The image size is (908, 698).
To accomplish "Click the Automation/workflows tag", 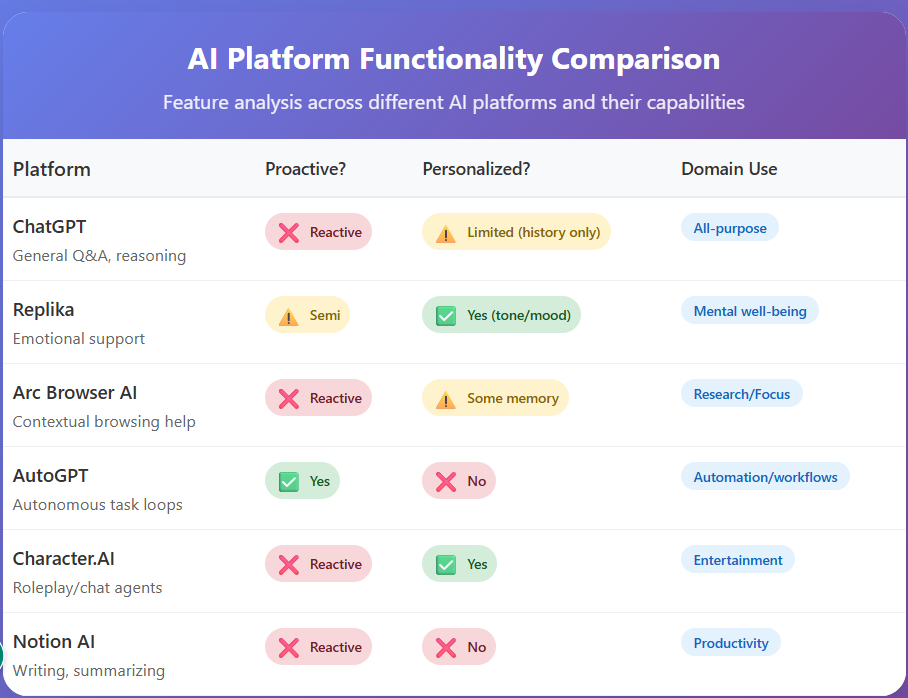I will click(765, 477).
